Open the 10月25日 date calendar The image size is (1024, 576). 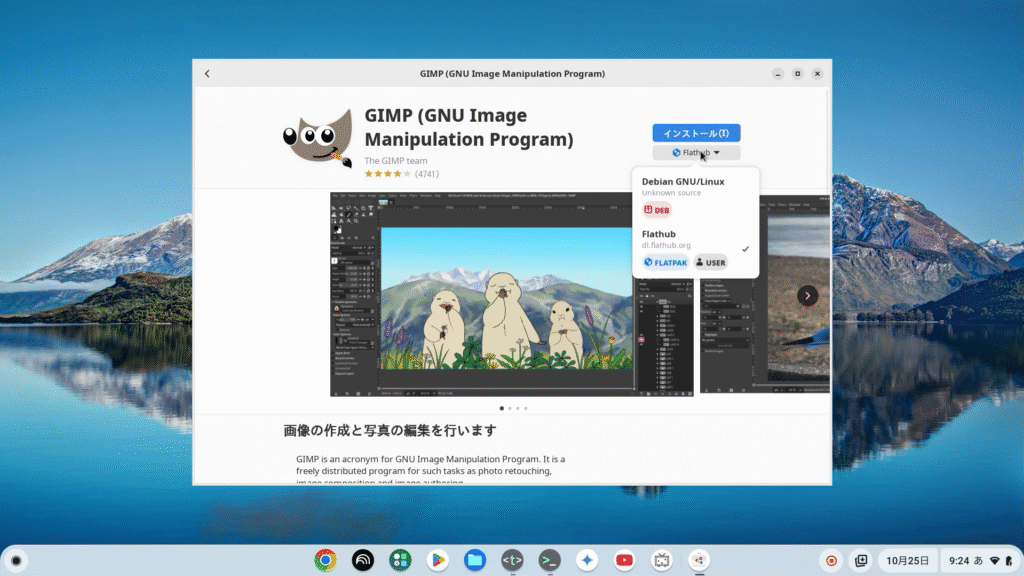(x=907, y=560)
